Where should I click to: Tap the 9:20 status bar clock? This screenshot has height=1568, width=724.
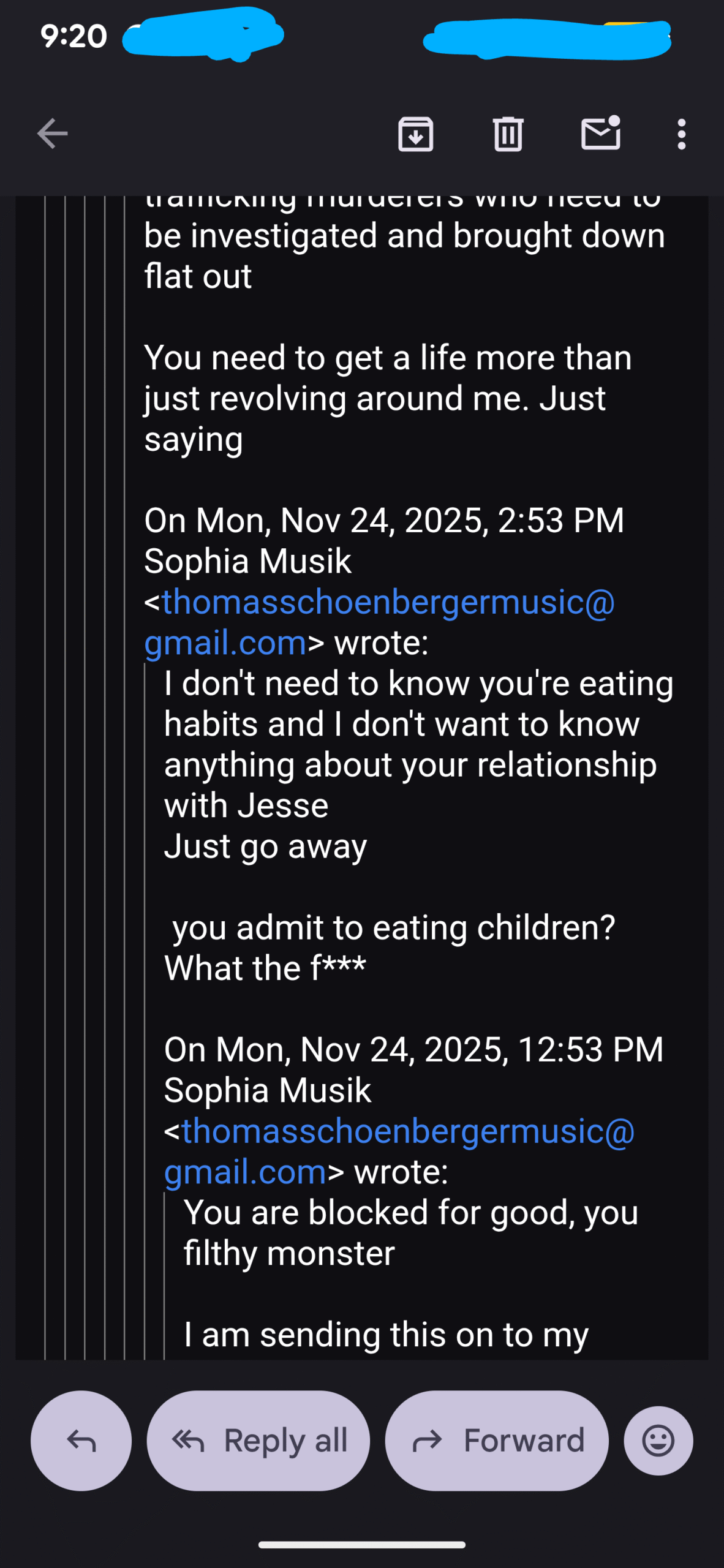74,37
